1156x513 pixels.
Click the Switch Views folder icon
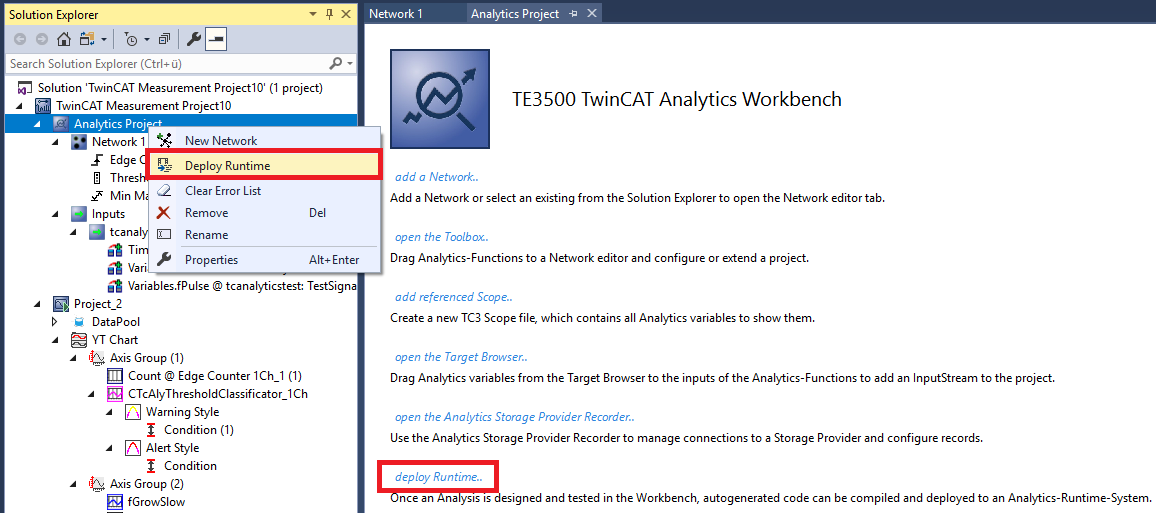pyautogui.click(x=87, y=39)
